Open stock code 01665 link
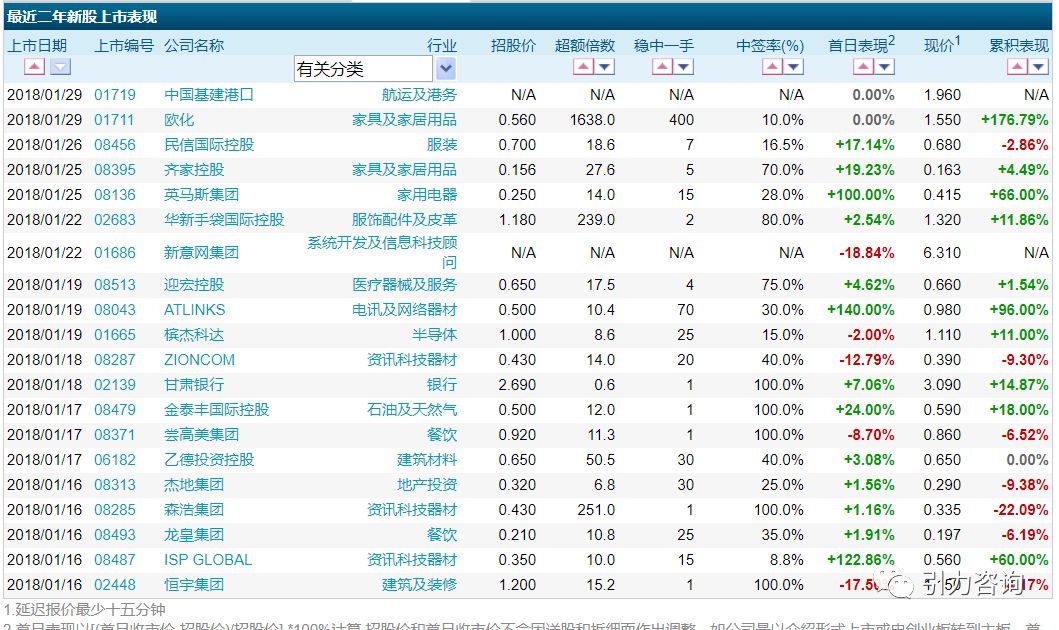 pyautogui.click(x=115, y=334)
